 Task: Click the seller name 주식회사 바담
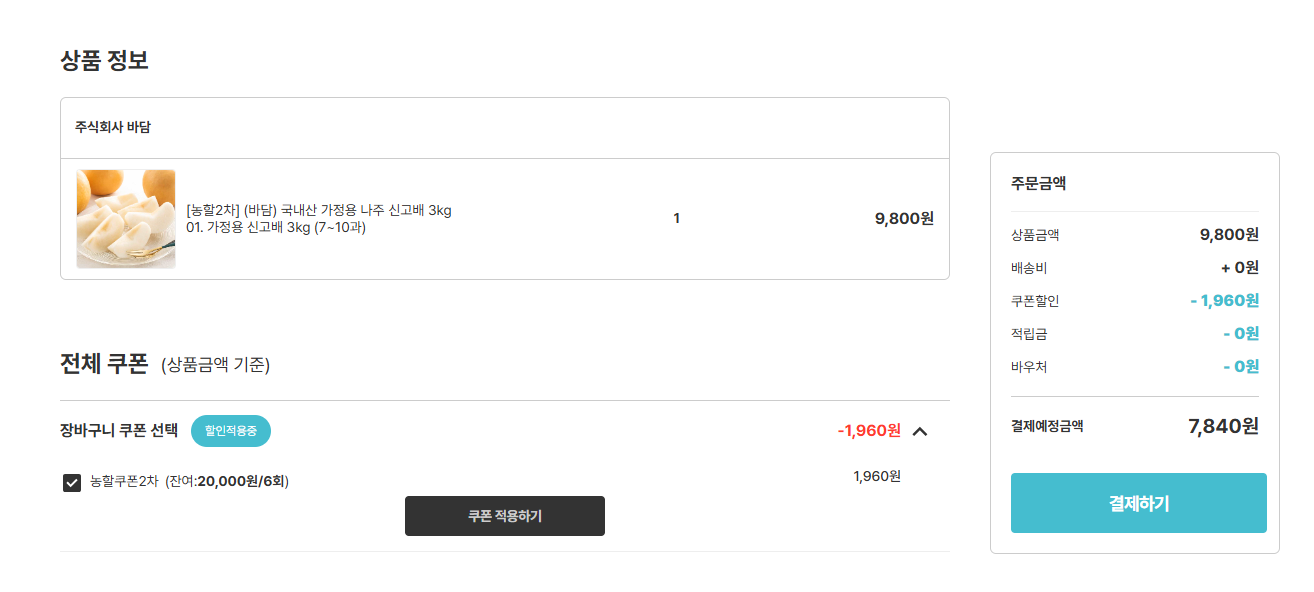(113, 127)
